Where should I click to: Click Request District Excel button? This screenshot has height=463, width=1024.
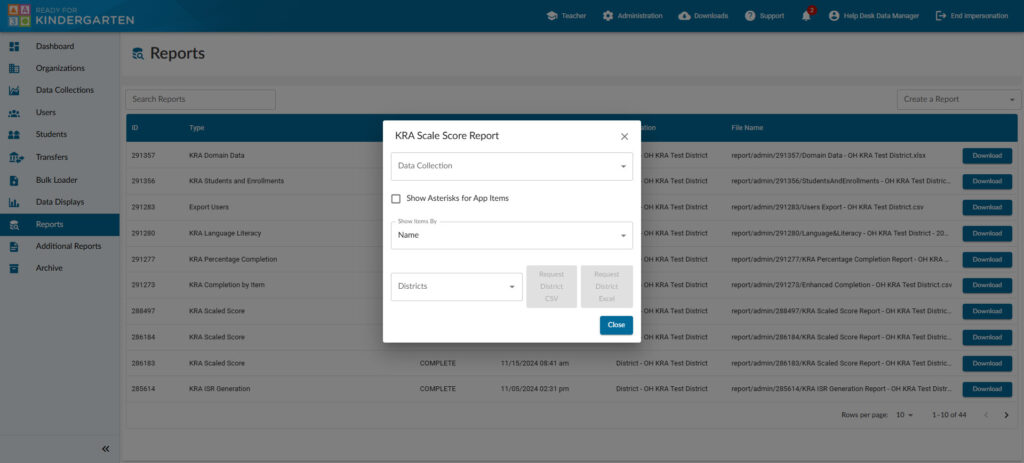click(x=607, y=287)
